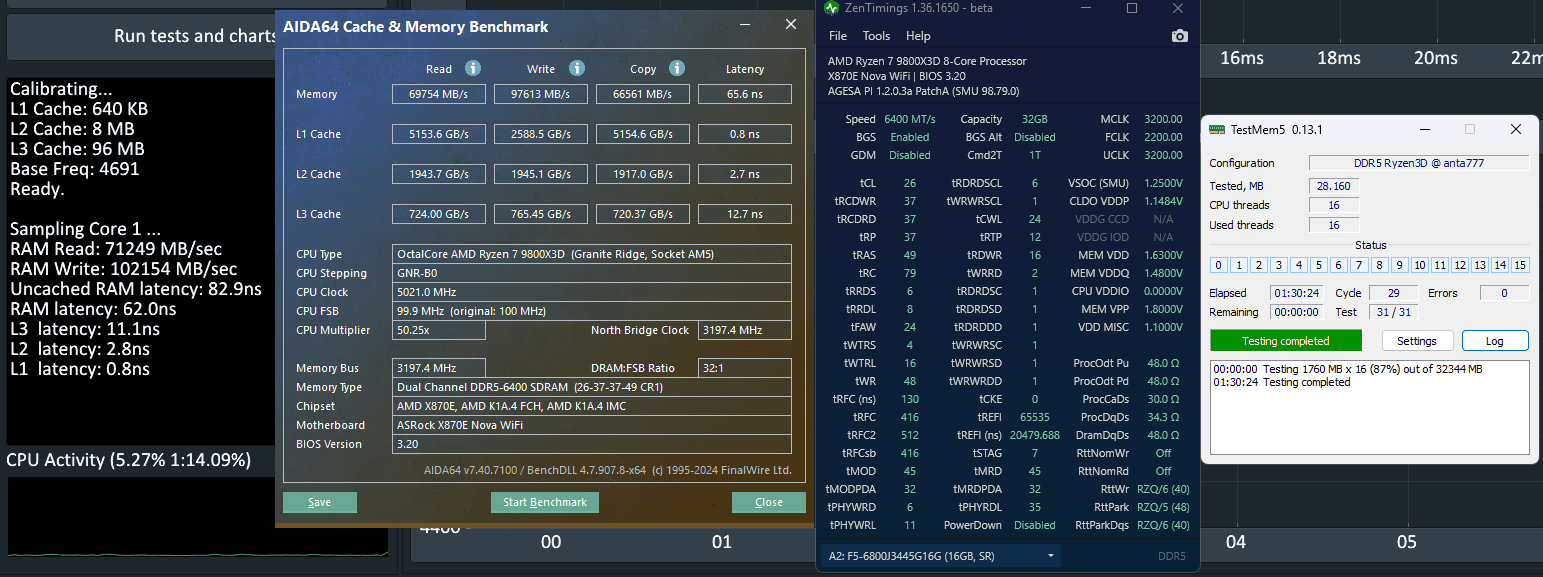The width and height of the screenshot is (1543, 577).
Task: Open the Log in TestMem5
Action: pos(1495,341)
